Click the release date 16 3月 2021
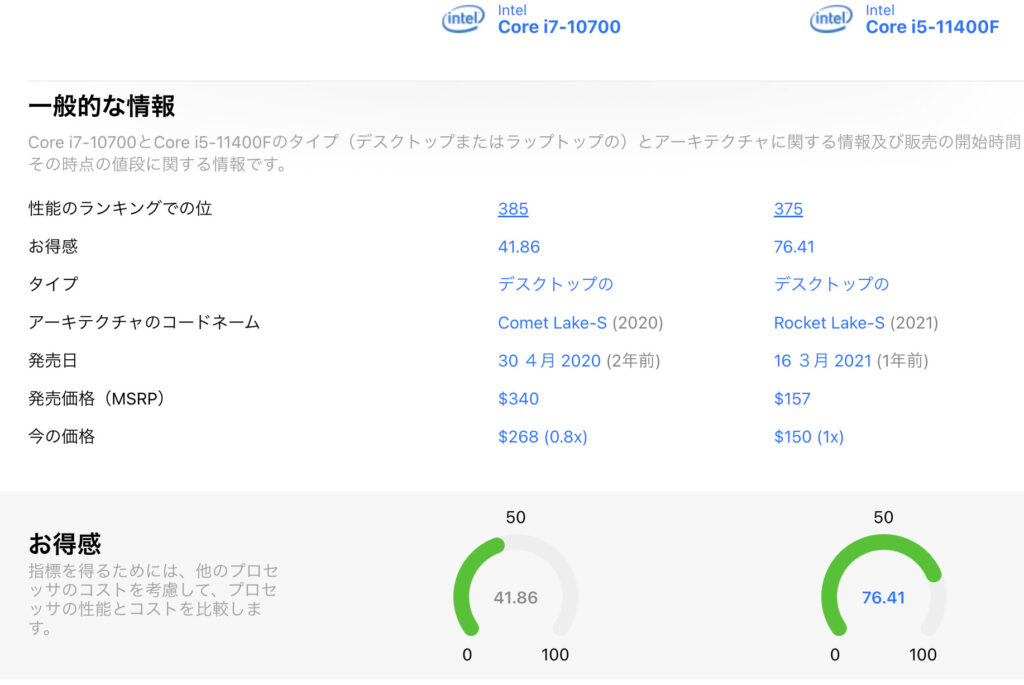 pyautogui.click(x=822, y=360)
